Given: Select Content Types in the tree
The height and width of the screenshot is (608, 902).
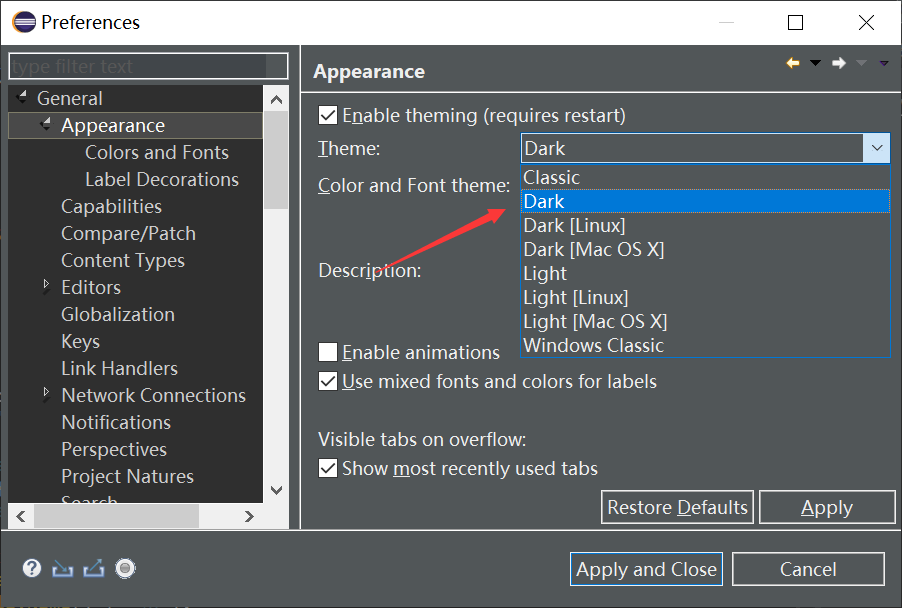Looking at the screenshot, I should [123, 261].
